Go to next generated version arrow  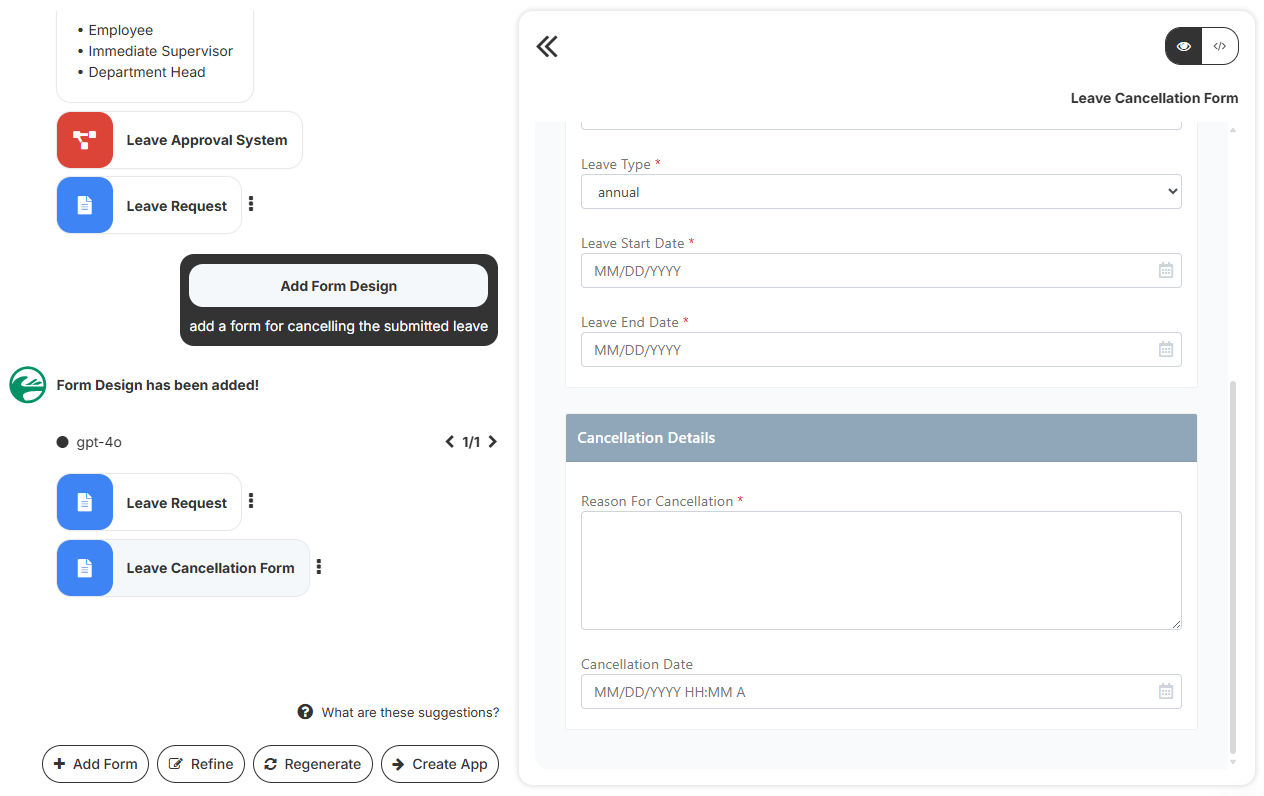492,442
